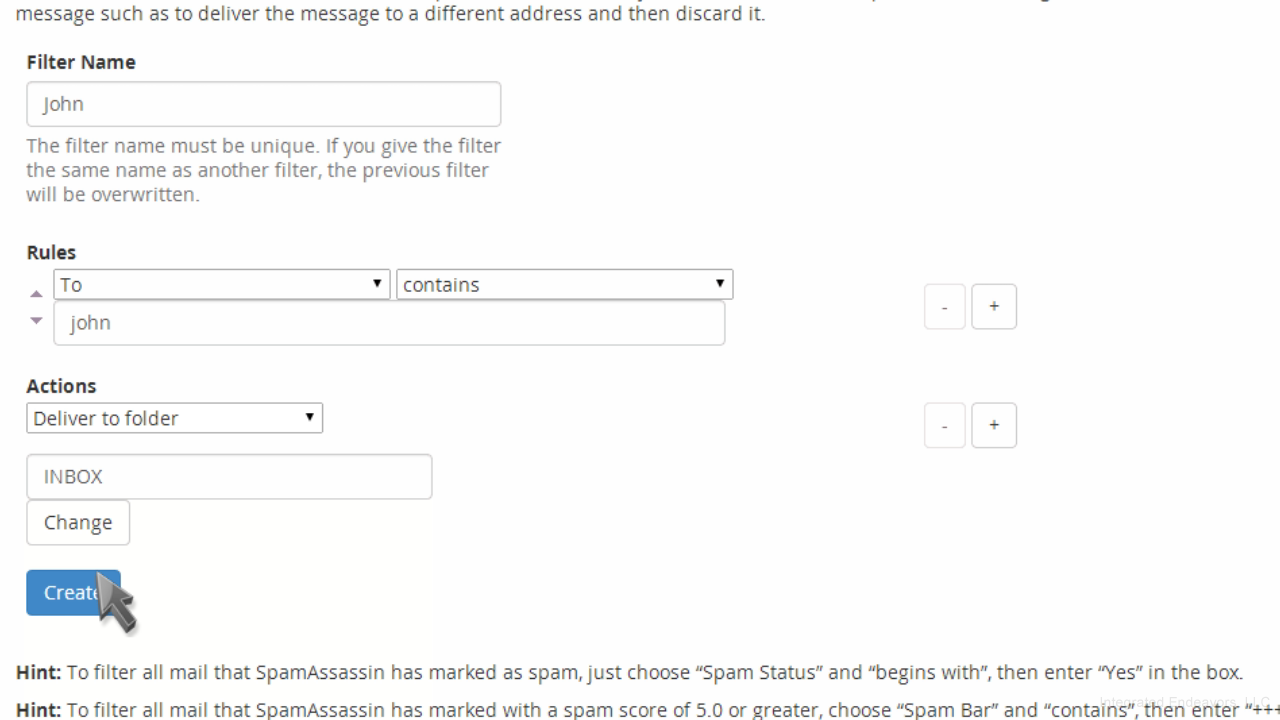
Task: Remove the rule using the minus button
Action: pos(944,307)
